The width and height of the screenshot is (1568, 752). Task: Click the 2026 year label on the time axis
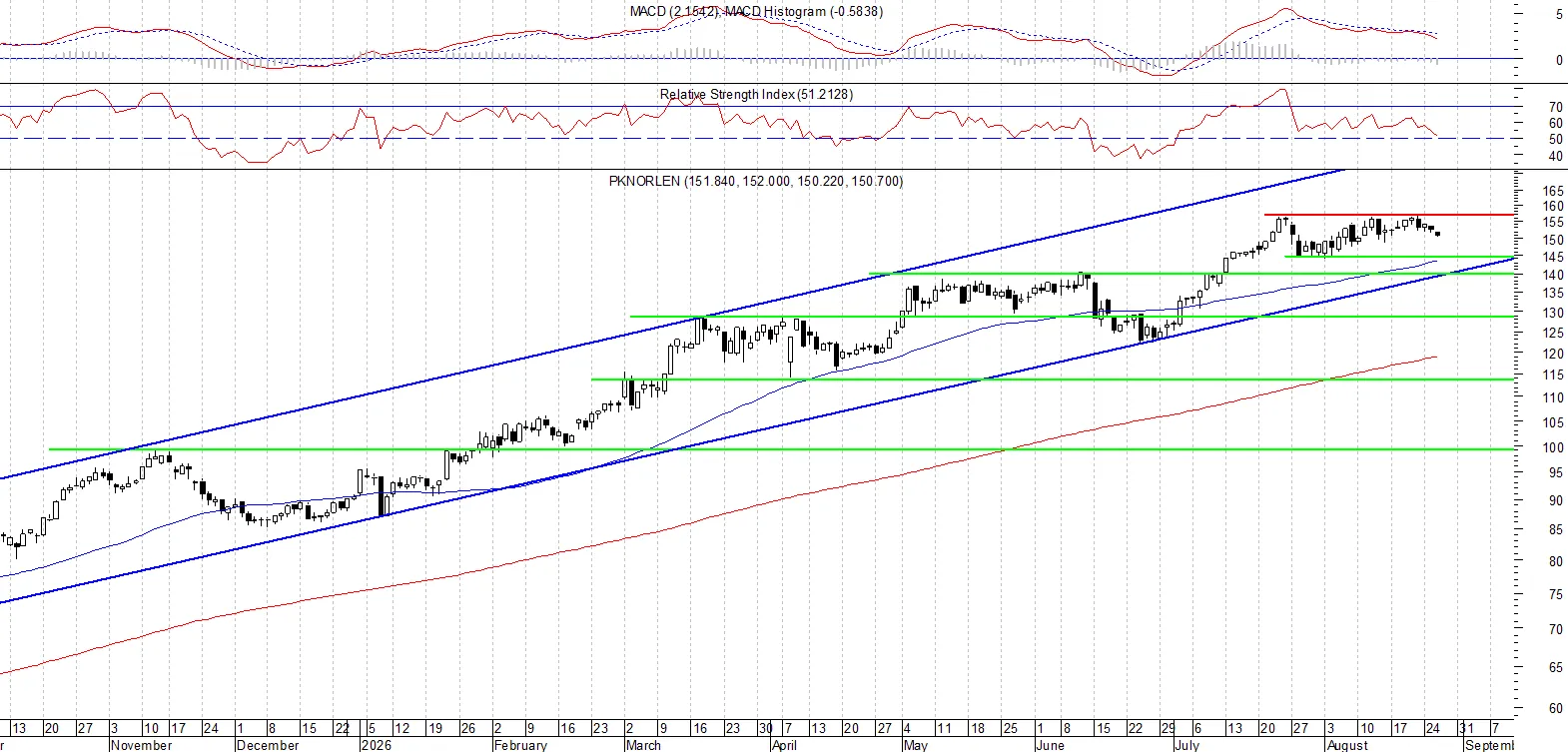pos(377,745)
